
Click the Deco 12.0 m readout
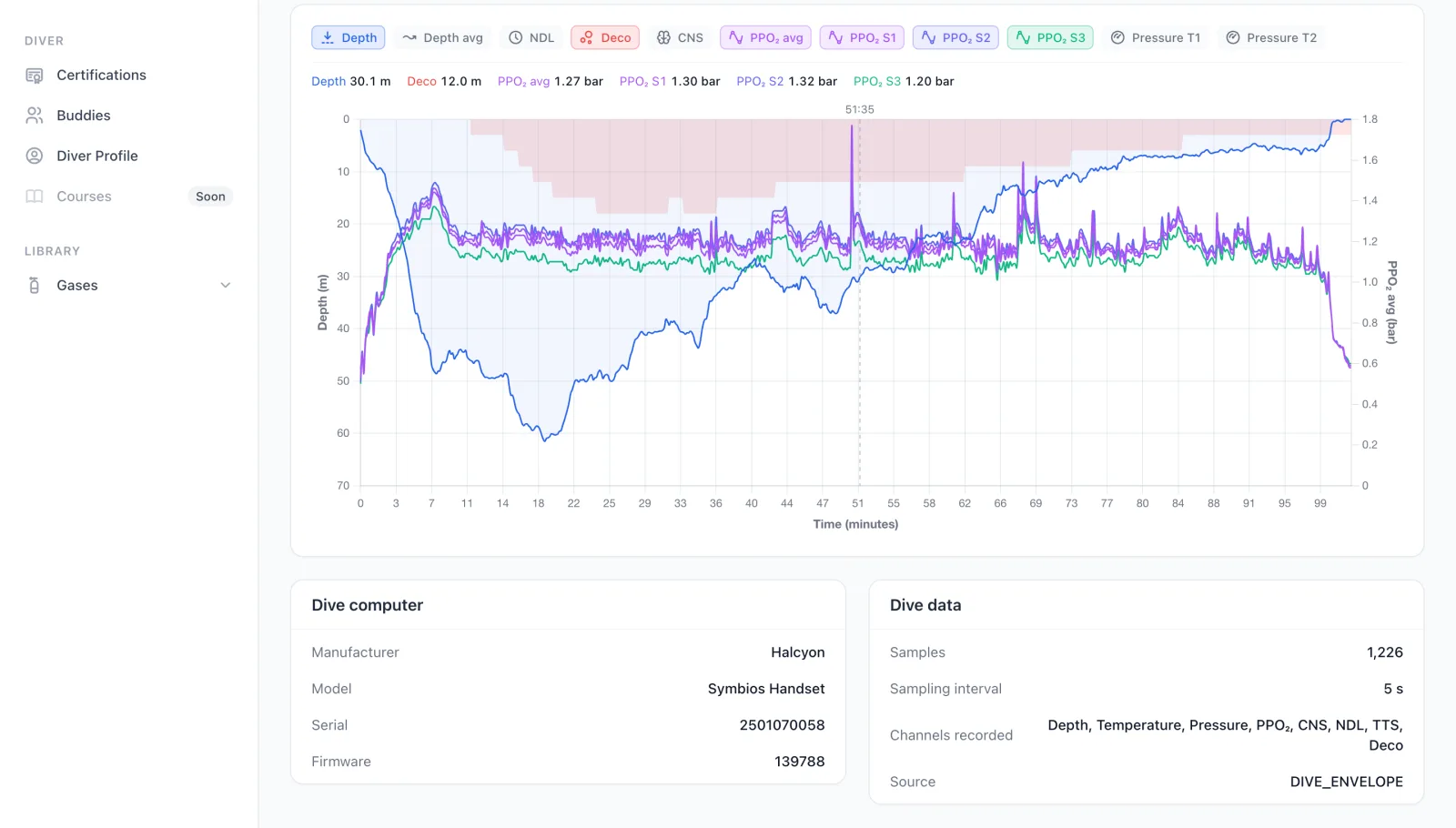click(x=444, y=81)
